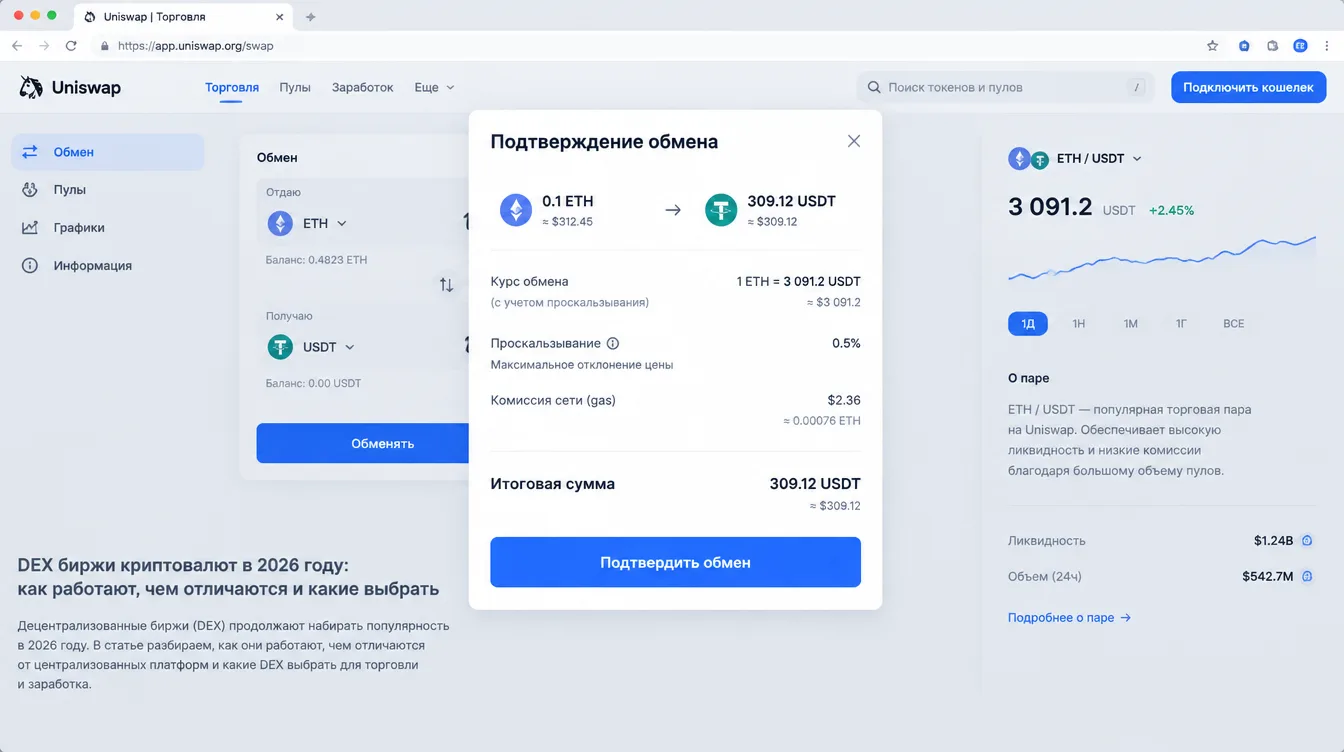
Task: Flip tokens with the swap direction arrows
Action: [x=446, y=285]
